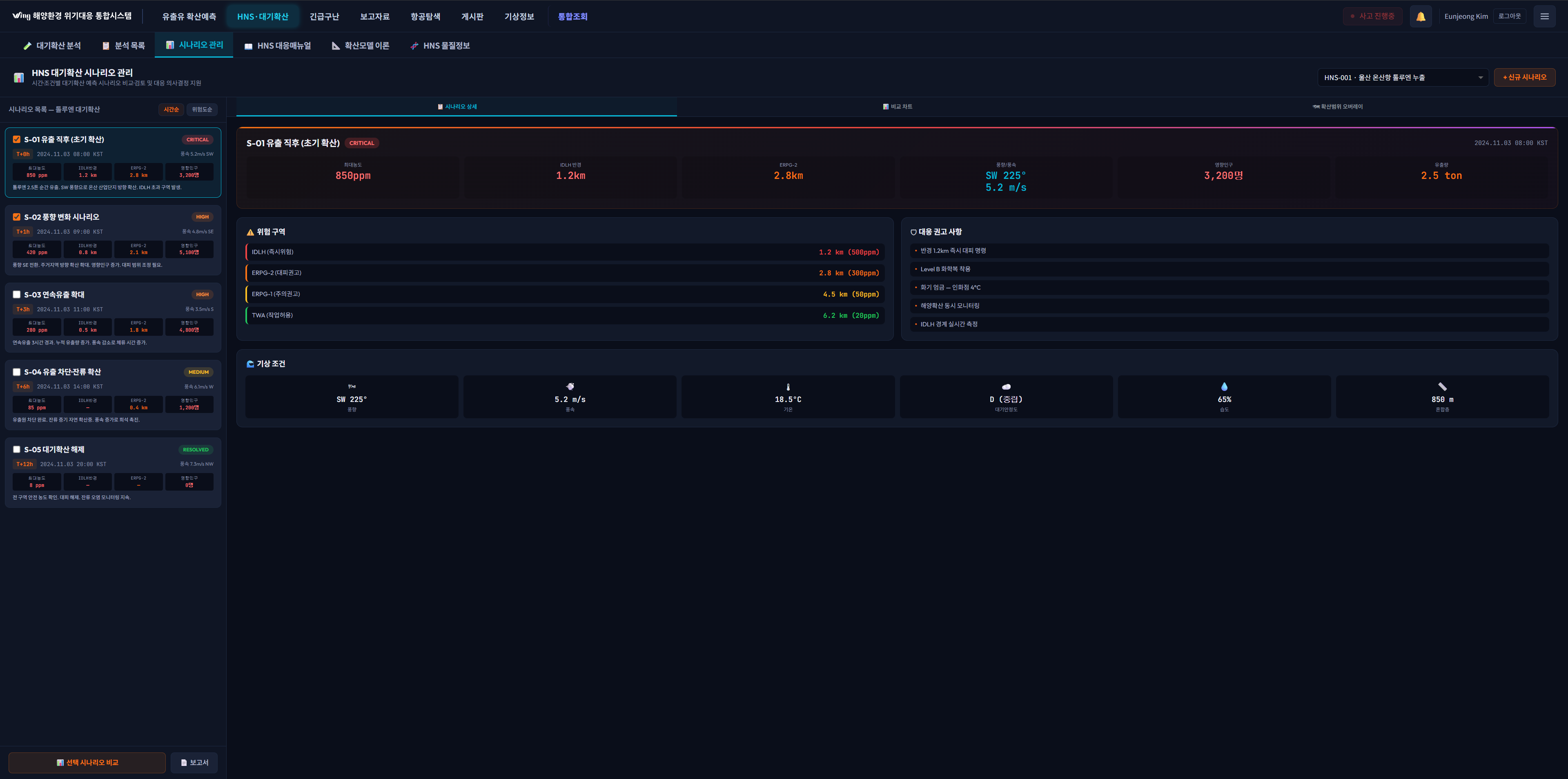
Task: Click the 확산모델 이론 ruler icon
Action: (x=335, y=46)
